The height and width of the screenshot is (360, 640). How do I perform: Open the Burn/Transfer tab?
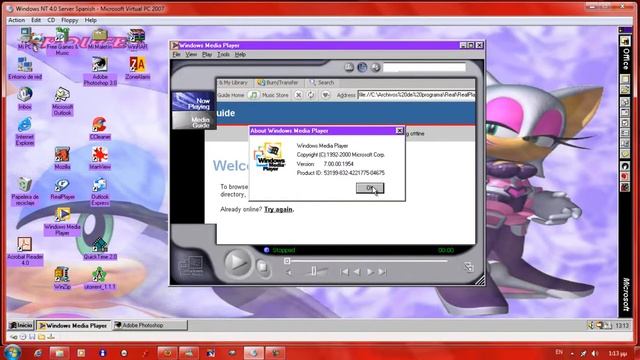(x=278, y=82)
